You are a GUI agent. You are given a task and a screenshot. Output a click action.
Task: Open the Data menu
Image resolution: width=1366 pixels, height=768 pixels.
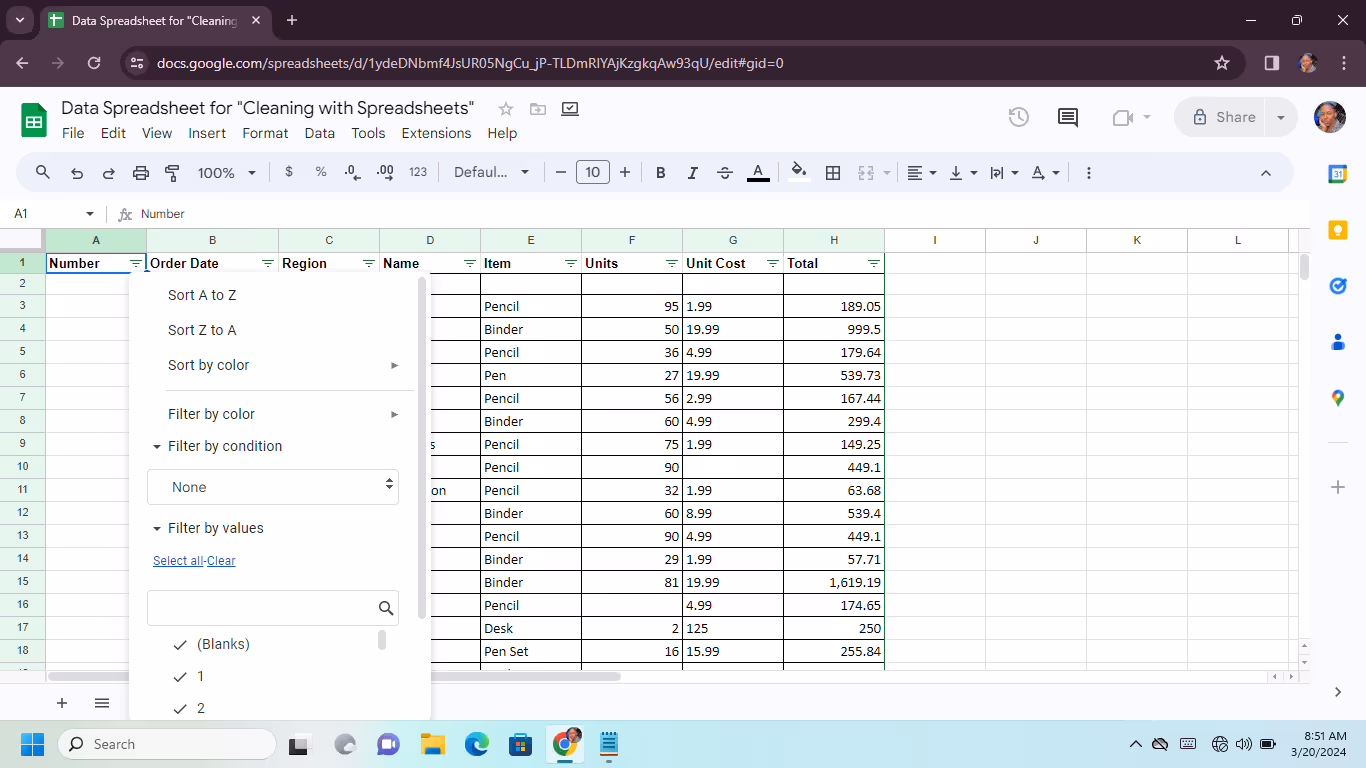(x=319, y=133)
